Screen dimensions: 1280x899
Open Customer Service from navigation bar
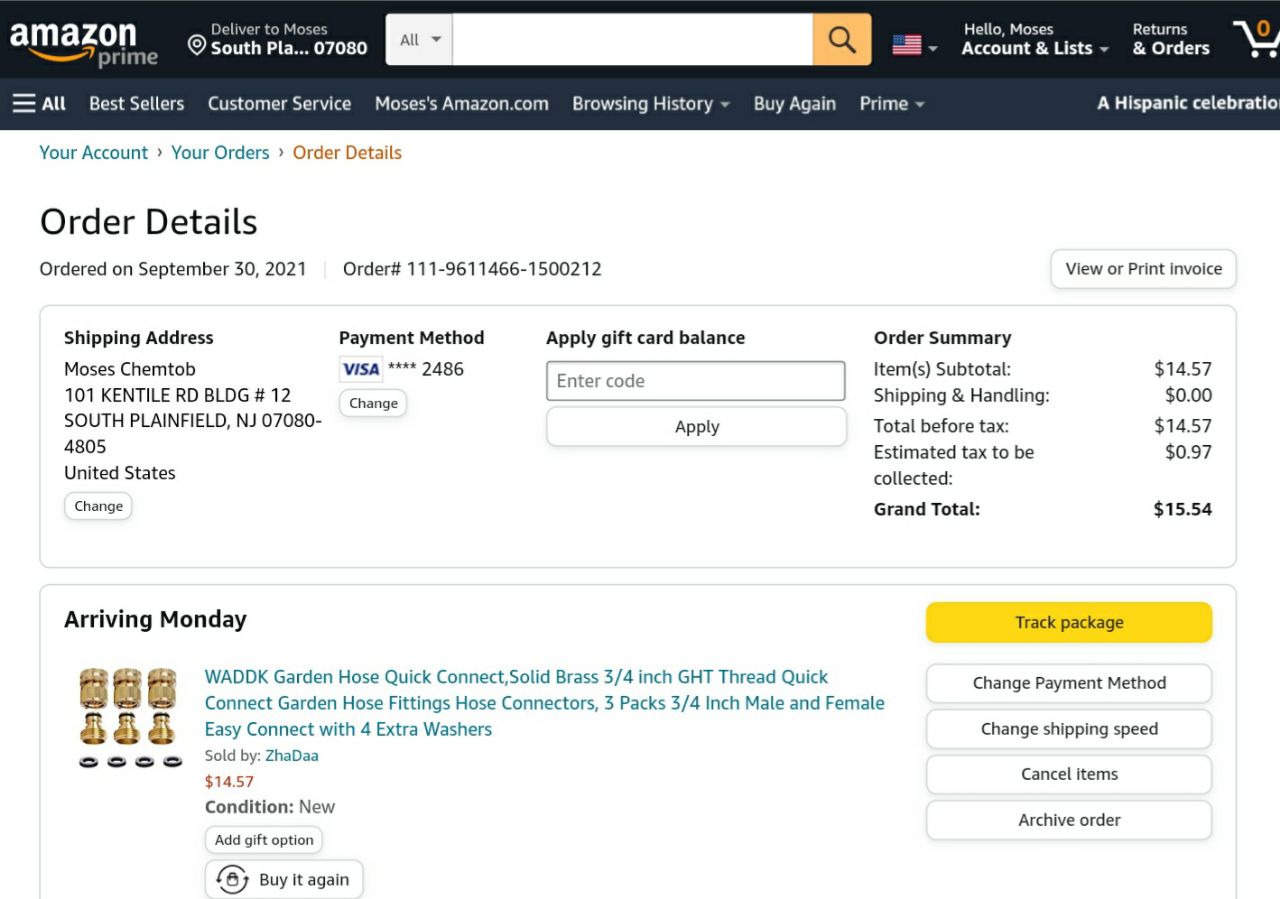pos(279,104)
